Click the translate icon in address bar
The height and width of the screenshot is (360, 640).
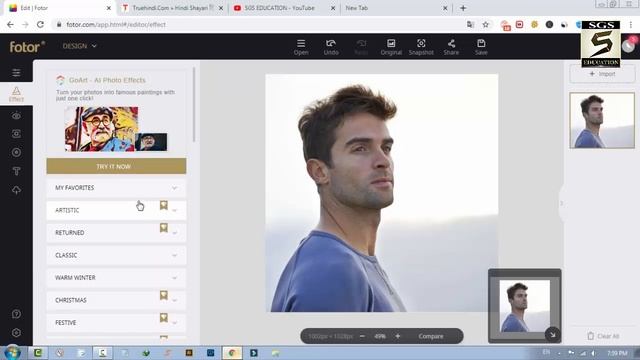[x=470, y=24]
